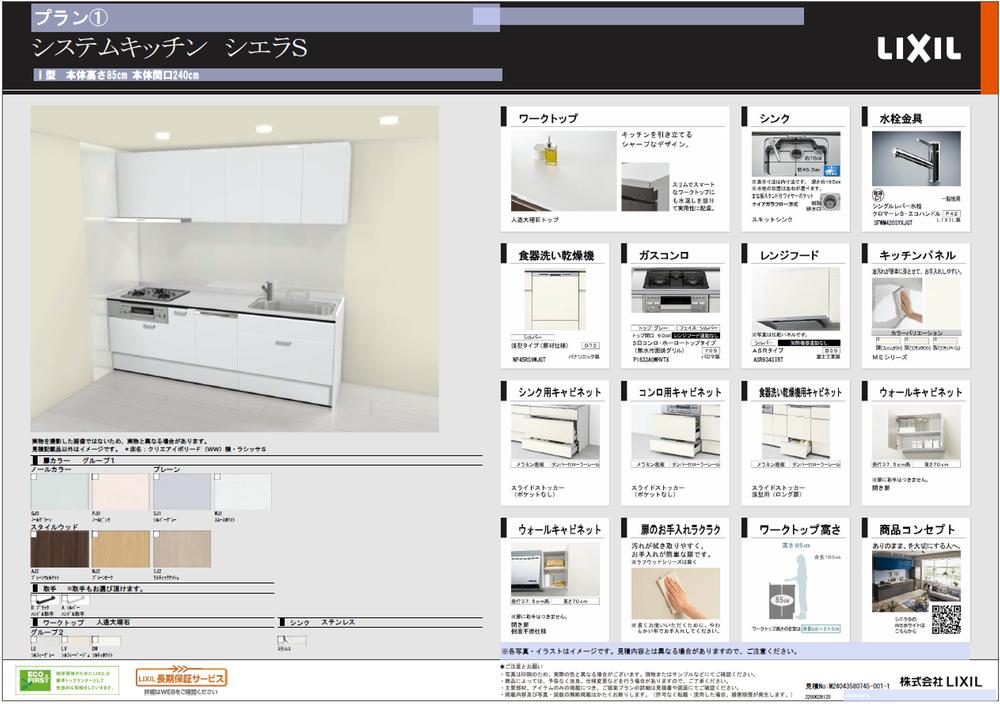Click the スキットシンク caption
The width and height of the screenshot is (1000, 704).
click(772, 219)
